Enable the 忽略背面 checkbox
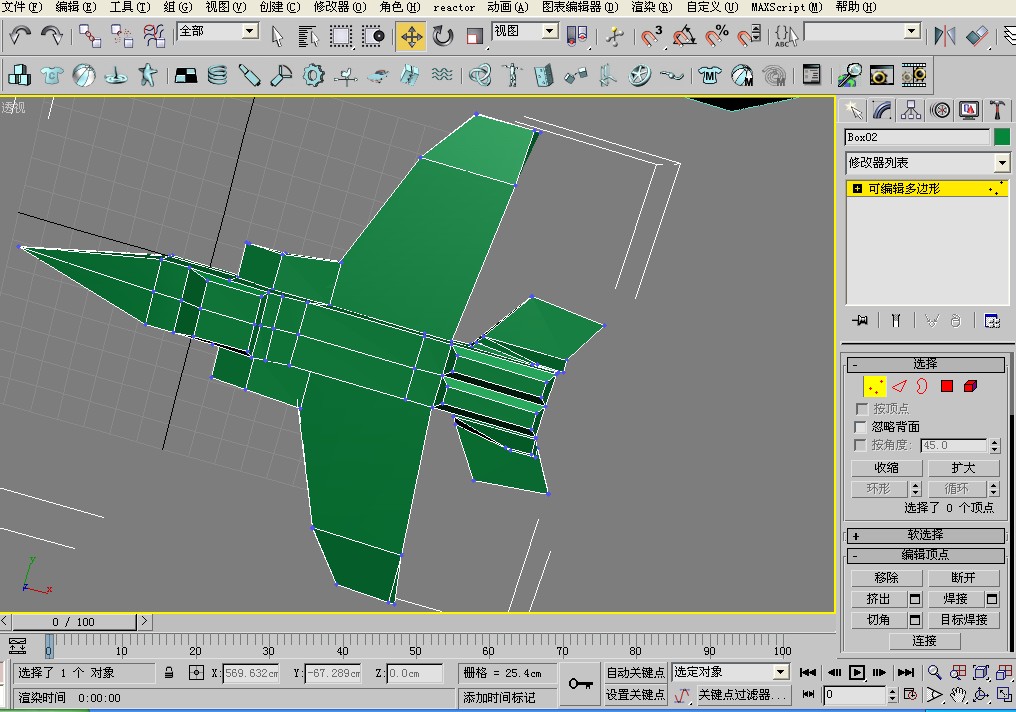1016x712 pixels. (860, 427)
